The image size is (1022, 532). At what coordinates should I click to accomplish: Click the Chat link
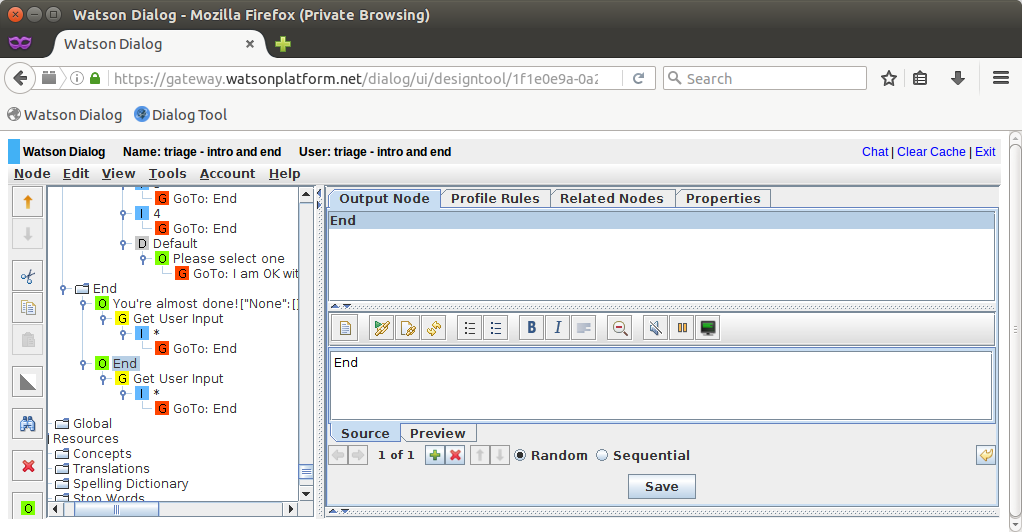coord(875,152)
